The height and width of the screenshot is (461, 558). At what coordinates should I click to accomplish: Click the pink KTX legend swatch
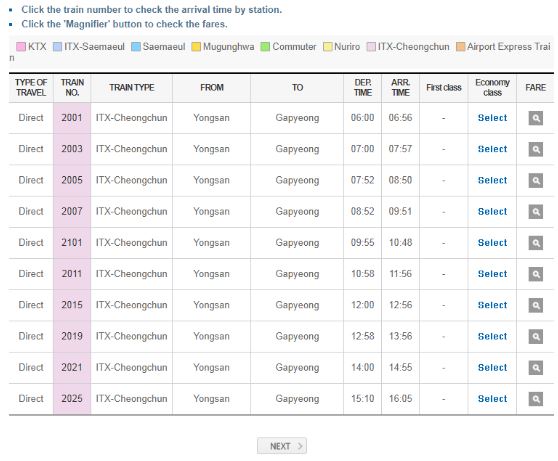[21, 47]
